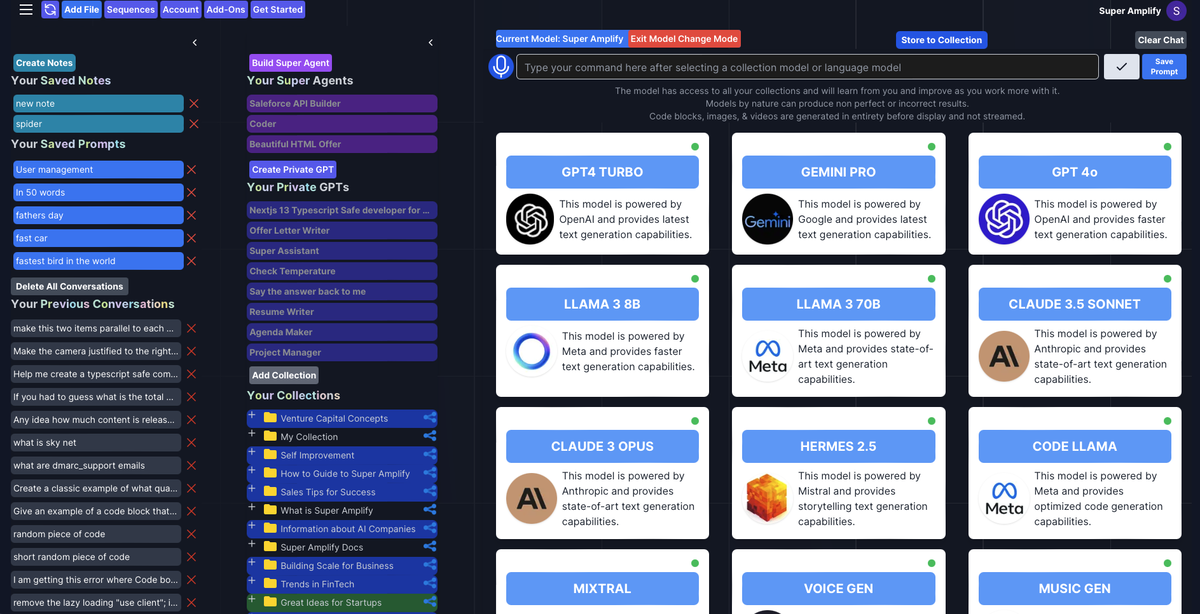Image resolution: width=1200 pixels, height=614 pixels.
Task: Open the hamburger menu
Action: [x=26, y=10]
